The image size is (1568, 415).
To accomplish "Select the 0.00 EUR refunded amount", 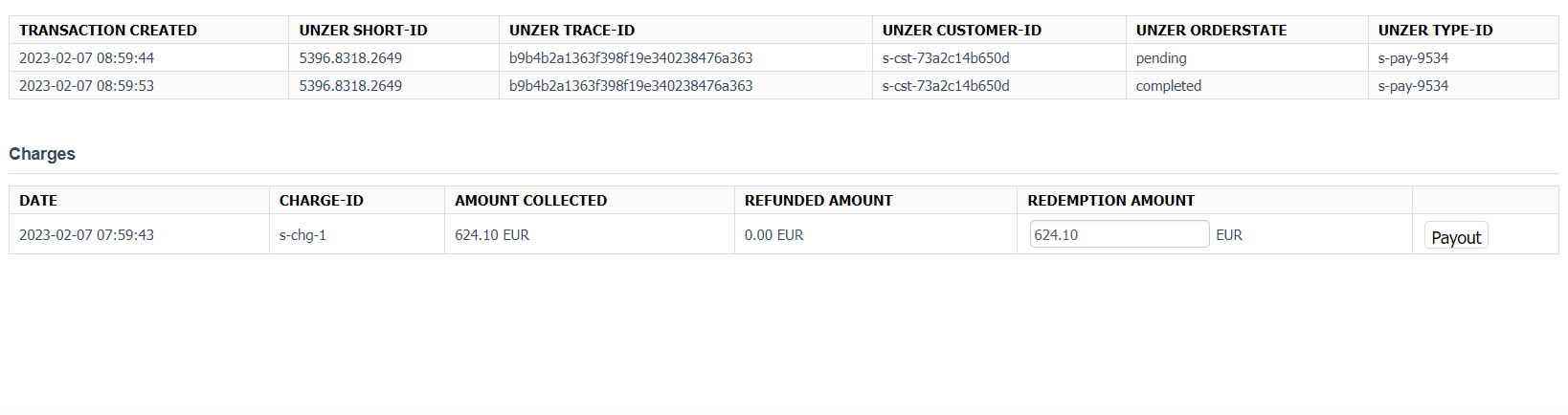I will (x=773, y=235).
